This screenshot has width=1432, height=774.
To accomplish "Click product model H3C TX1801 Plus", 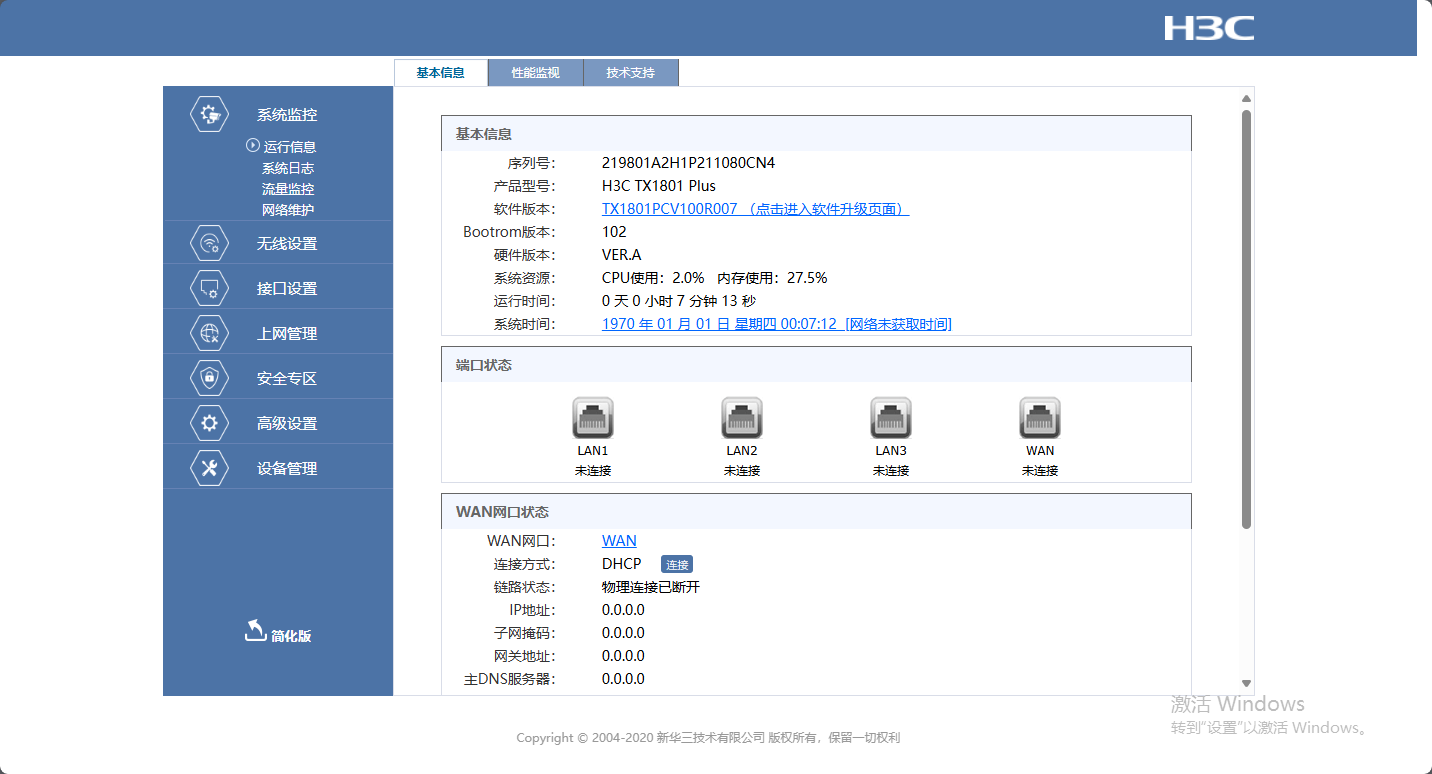I will tap(659, 186).
